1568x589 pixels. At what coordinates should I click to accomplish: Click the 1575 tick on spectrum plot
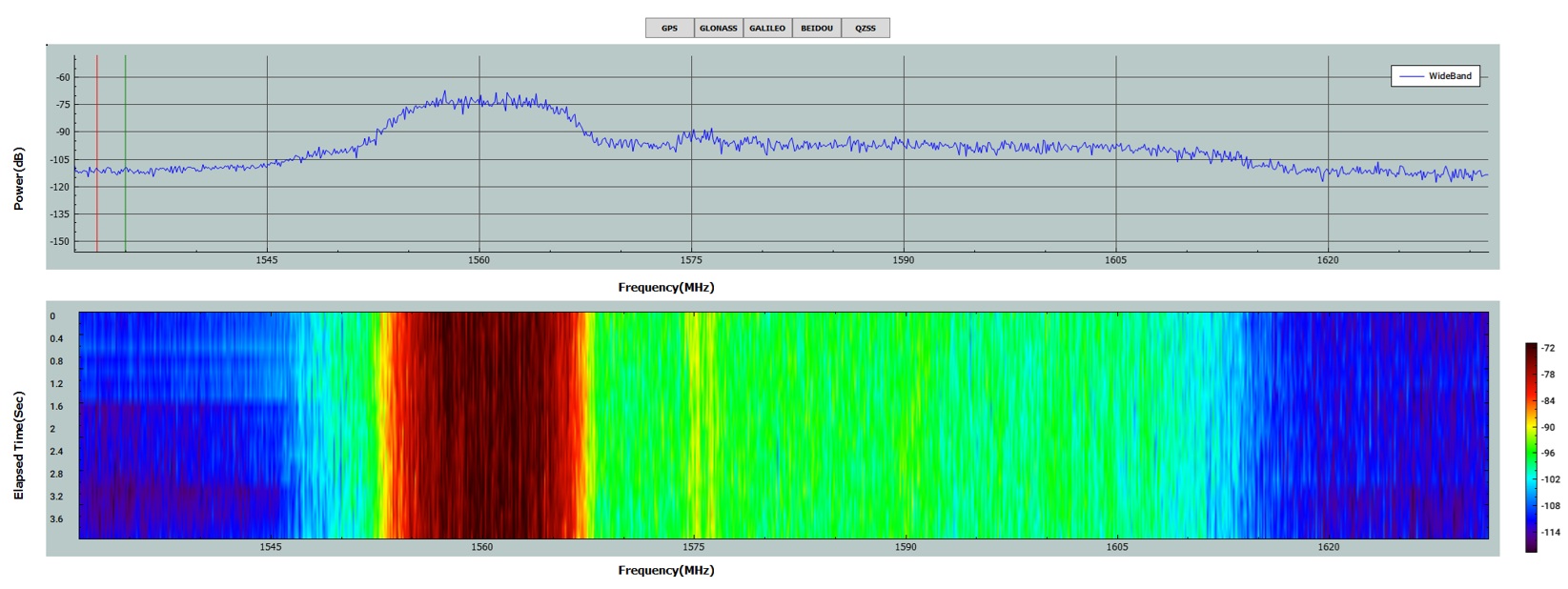pyautogui.click(x=692, y=260)
